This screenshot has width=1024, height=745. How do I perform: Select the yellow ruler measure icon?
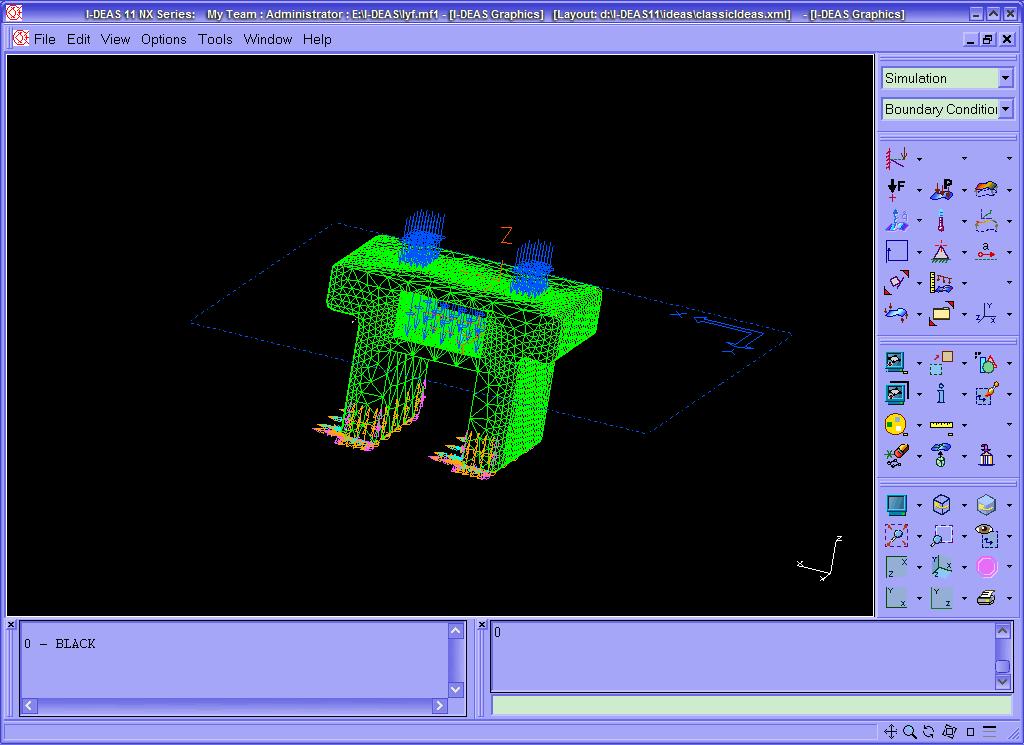click(x=941, y=425)
